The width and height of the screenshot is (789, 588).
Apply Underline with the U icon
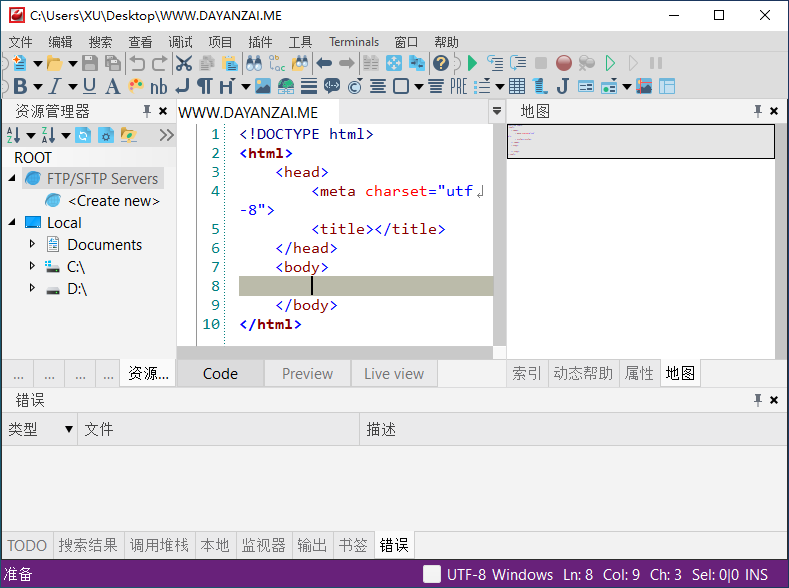90,87
